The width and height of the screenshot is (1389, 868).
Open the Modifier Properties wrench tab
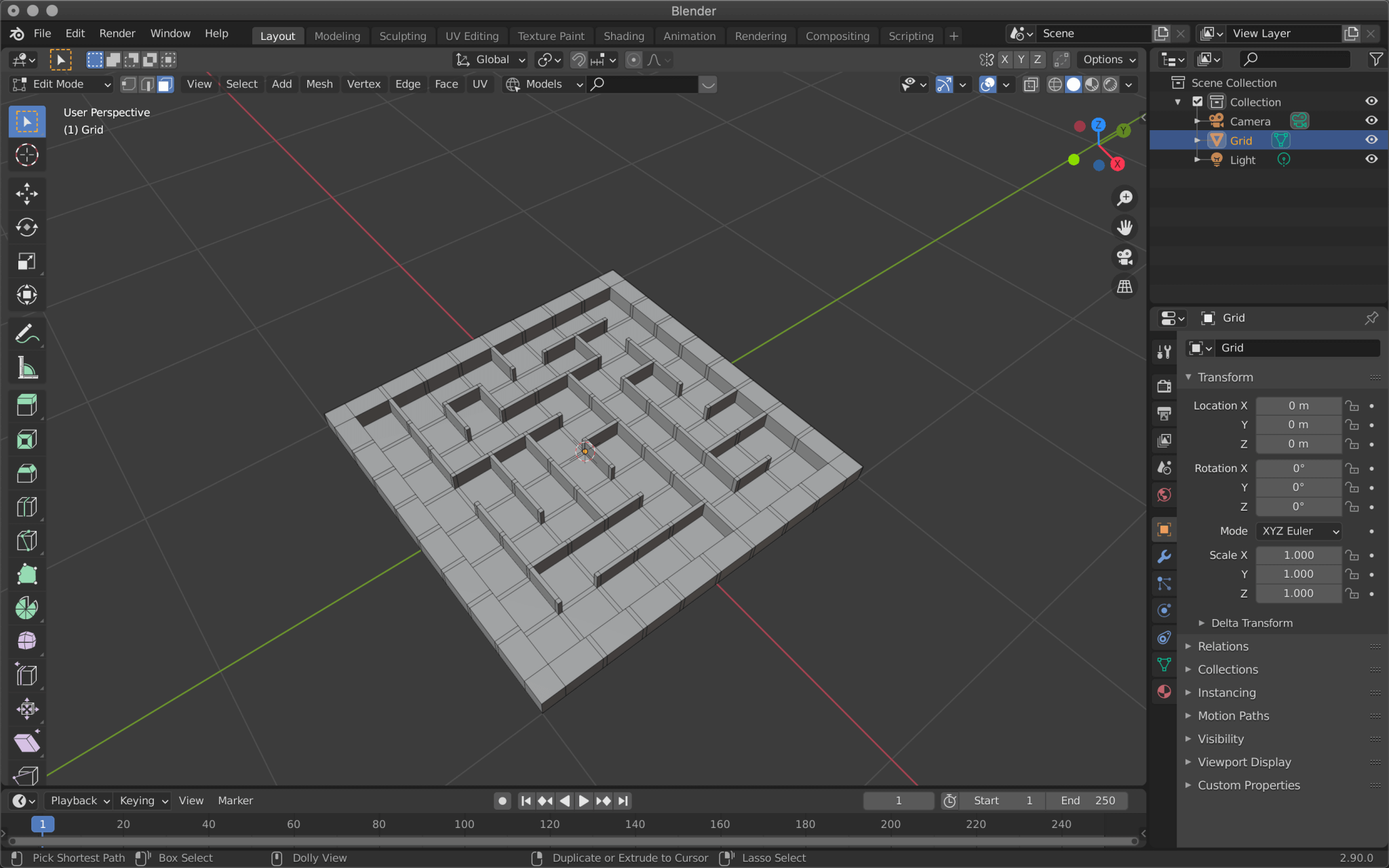point(1165,557)
